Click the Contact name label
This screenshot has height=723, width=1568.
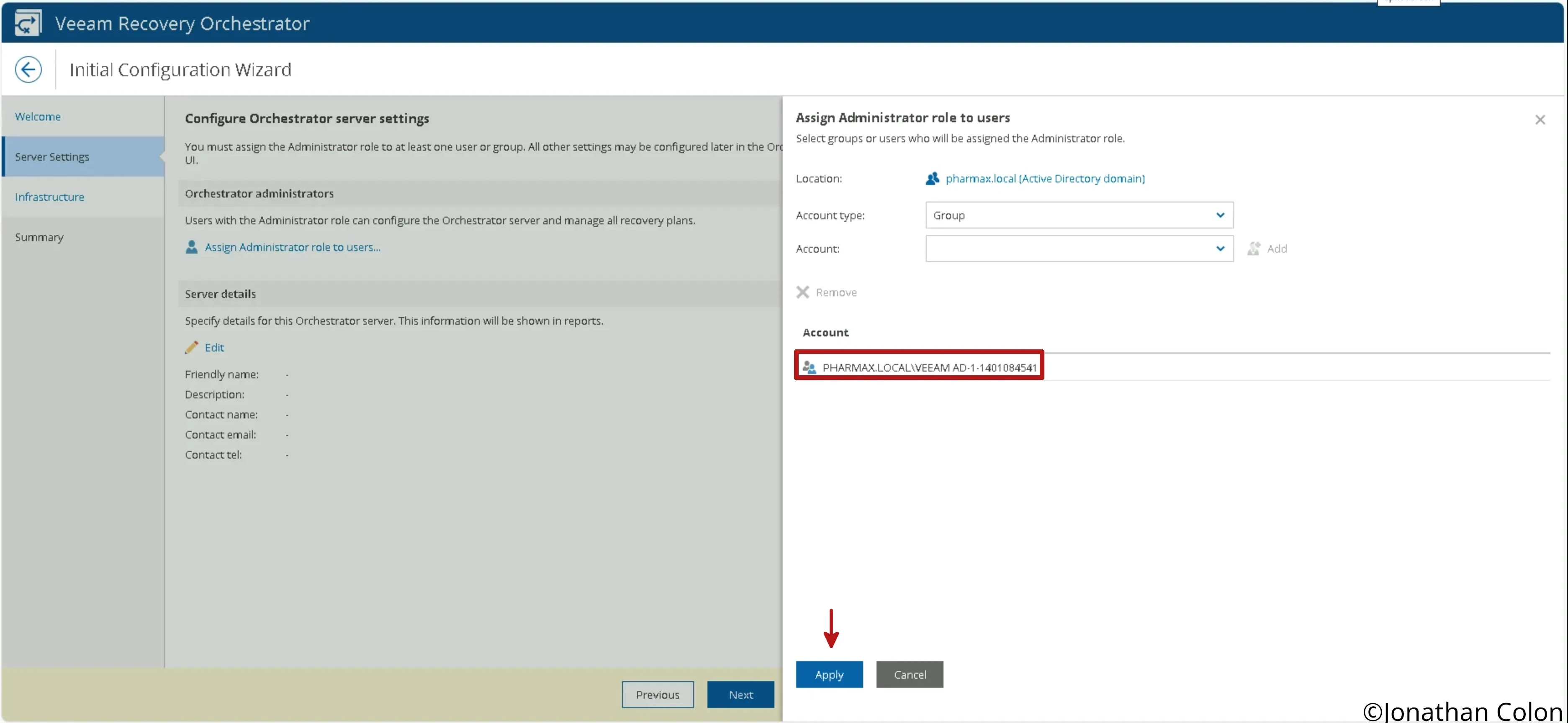(x=221, y=415)
